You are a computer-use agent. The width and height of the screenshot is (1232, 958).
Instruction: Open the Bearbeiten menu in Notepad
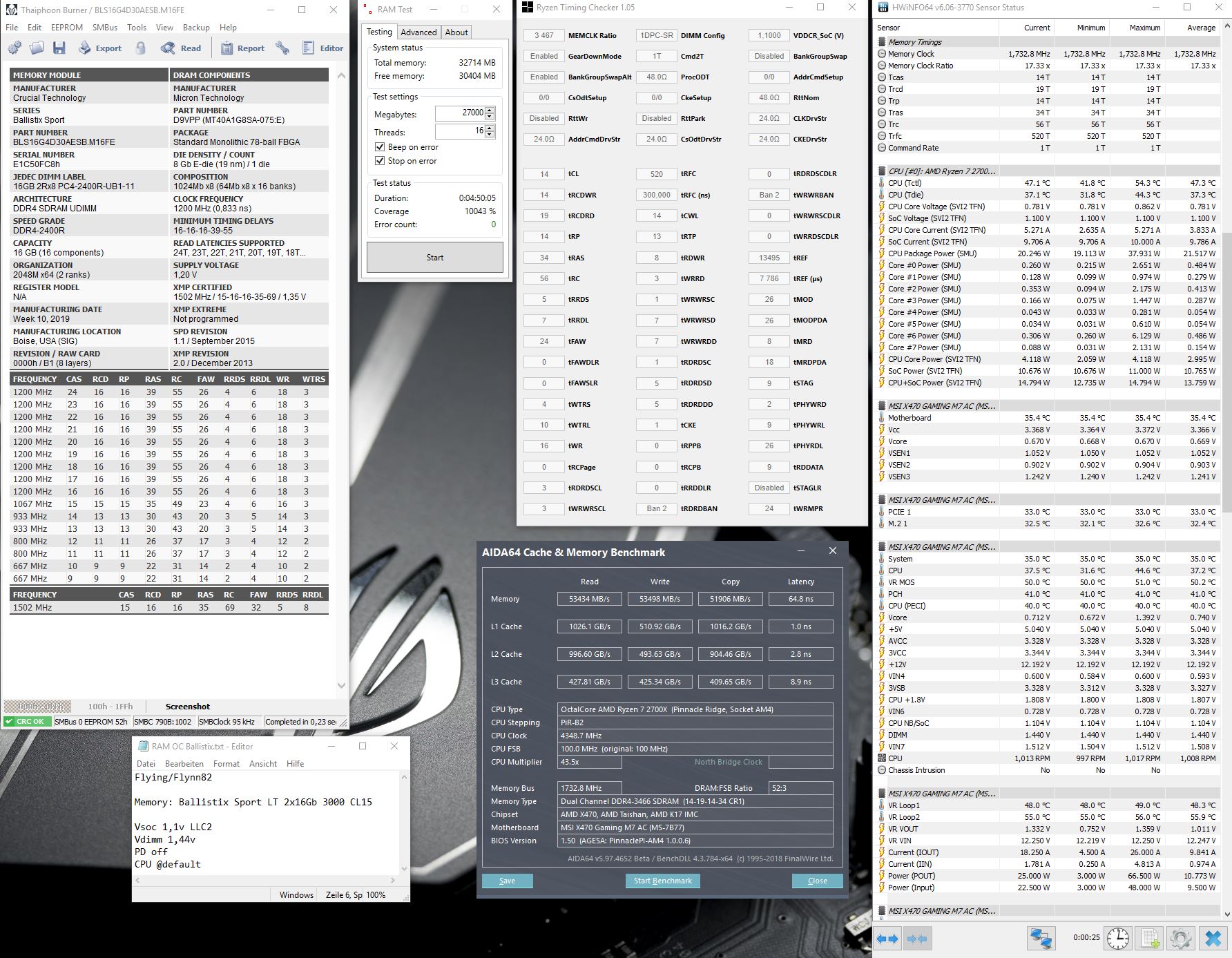(x=184, y=764)
